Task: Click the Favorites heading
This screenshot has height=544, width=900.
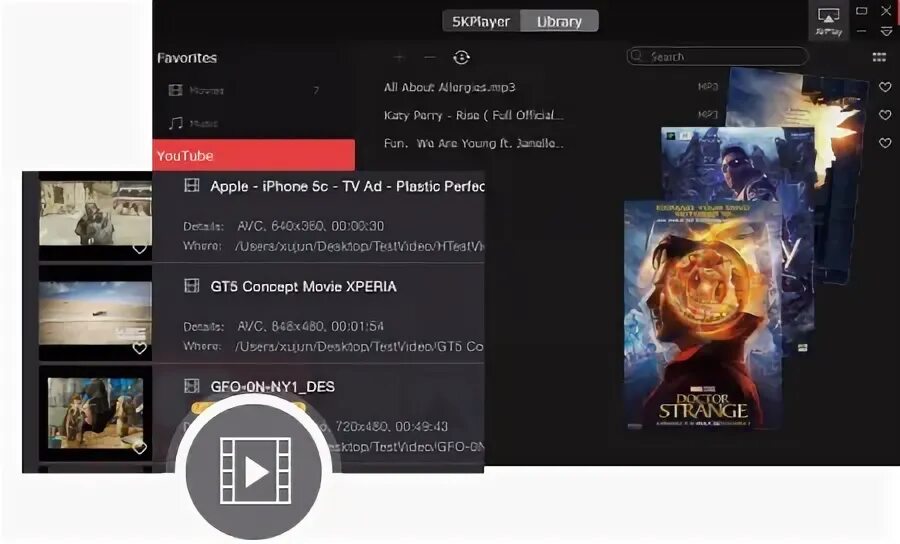Action: [x=187, y=58]
